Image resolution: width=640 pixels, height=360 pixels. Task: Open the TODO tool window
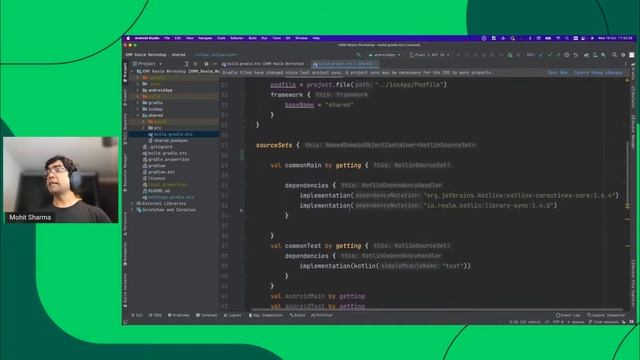coord(155,315)
